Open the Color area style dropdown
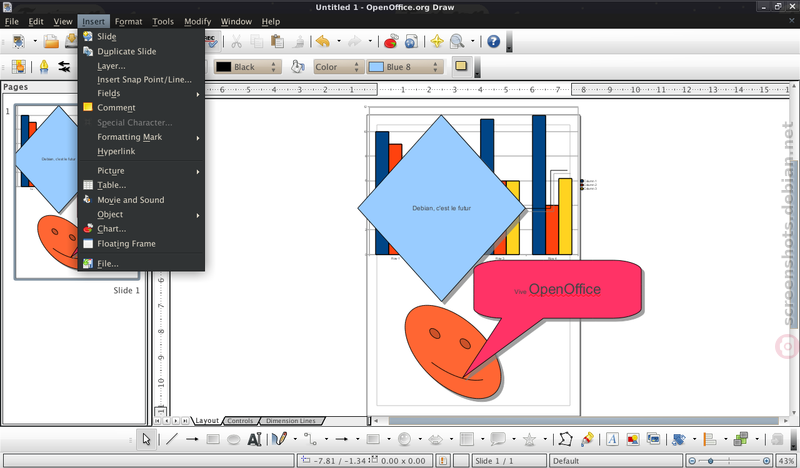 pyautogui.click(x=338, y=67)
